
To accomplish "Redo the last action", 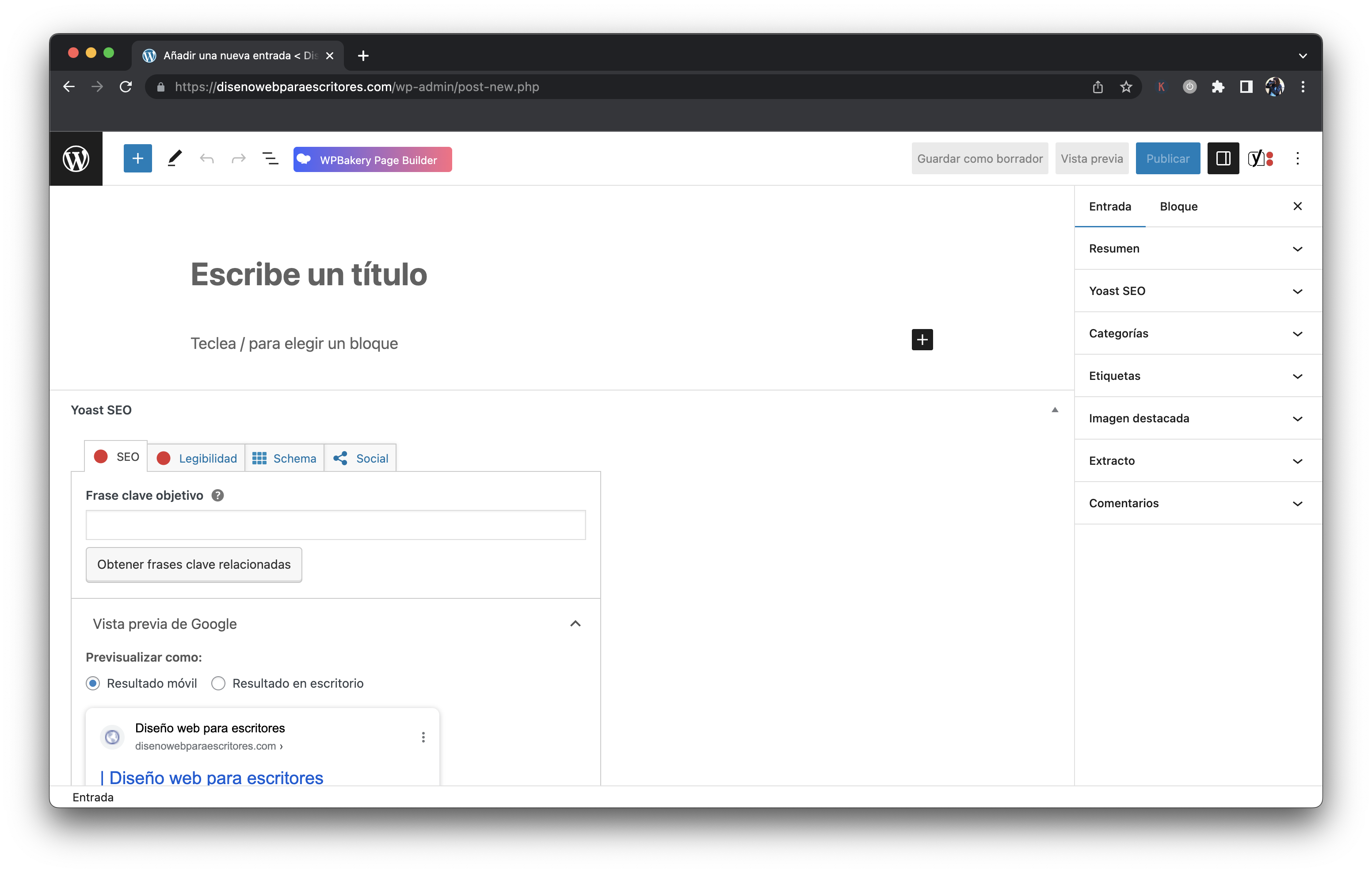I will click(239, 158).
